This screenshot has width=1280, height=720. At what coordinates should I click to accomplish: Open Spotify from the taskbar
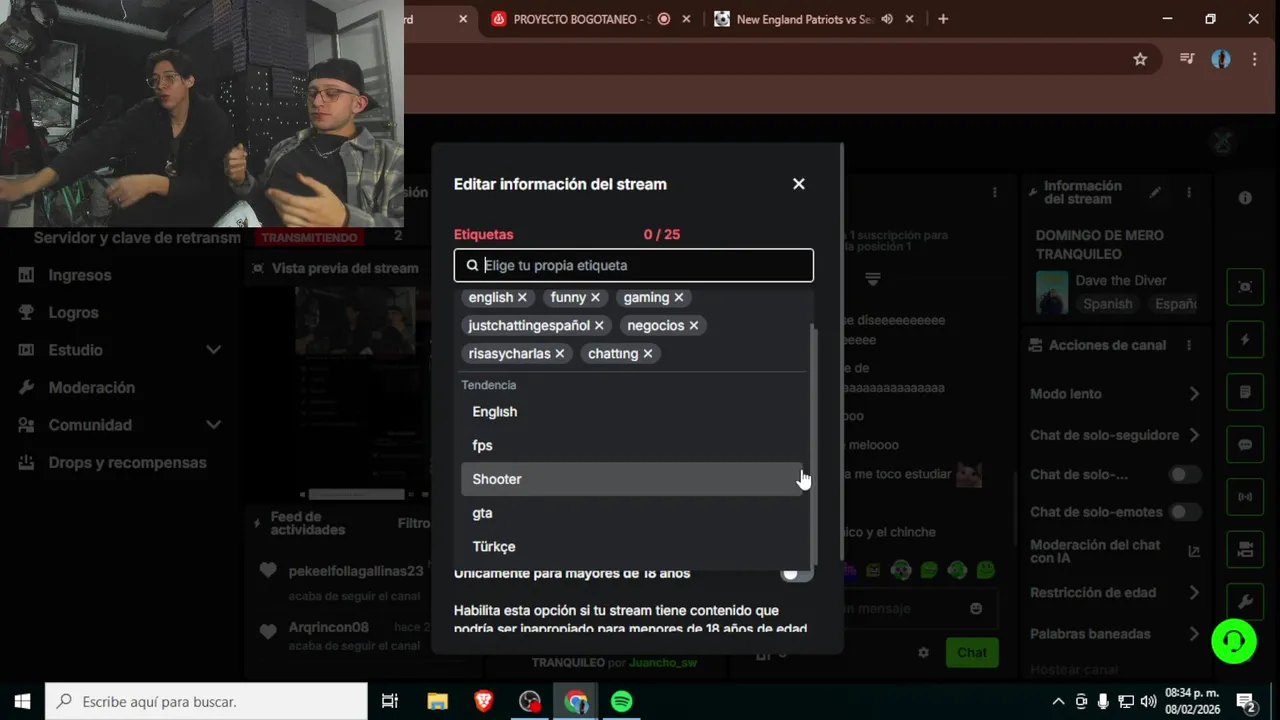pyautogui.click(x=621, y=702)
